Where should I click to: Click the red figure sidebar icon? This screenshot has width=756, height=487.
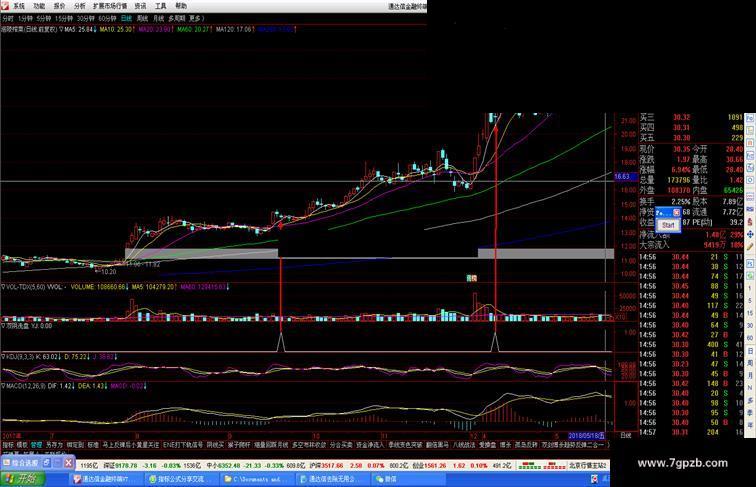click(750, 221)
